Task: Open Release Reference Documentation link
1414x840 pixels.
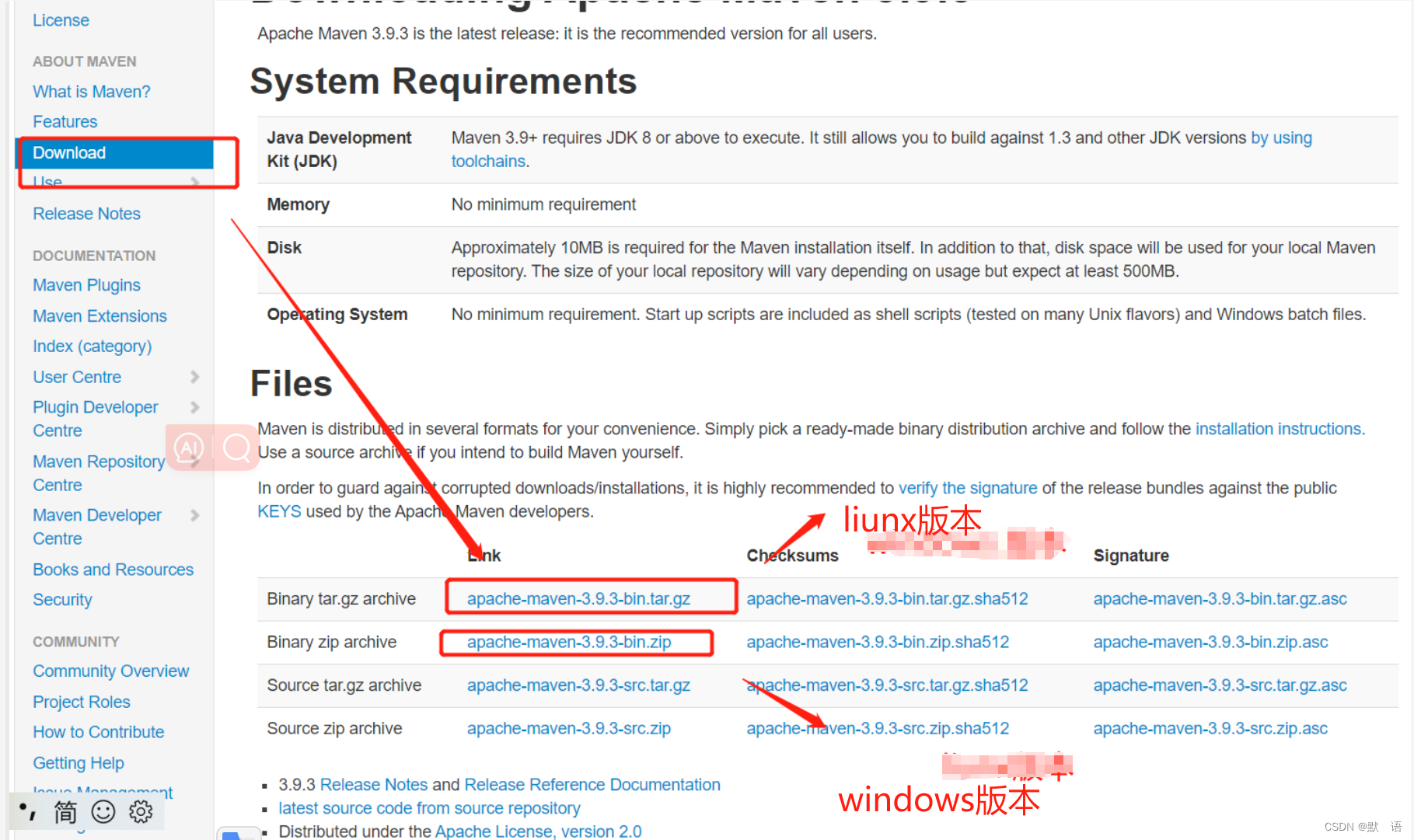Action: pyautogui.click(x=592, y=785)
